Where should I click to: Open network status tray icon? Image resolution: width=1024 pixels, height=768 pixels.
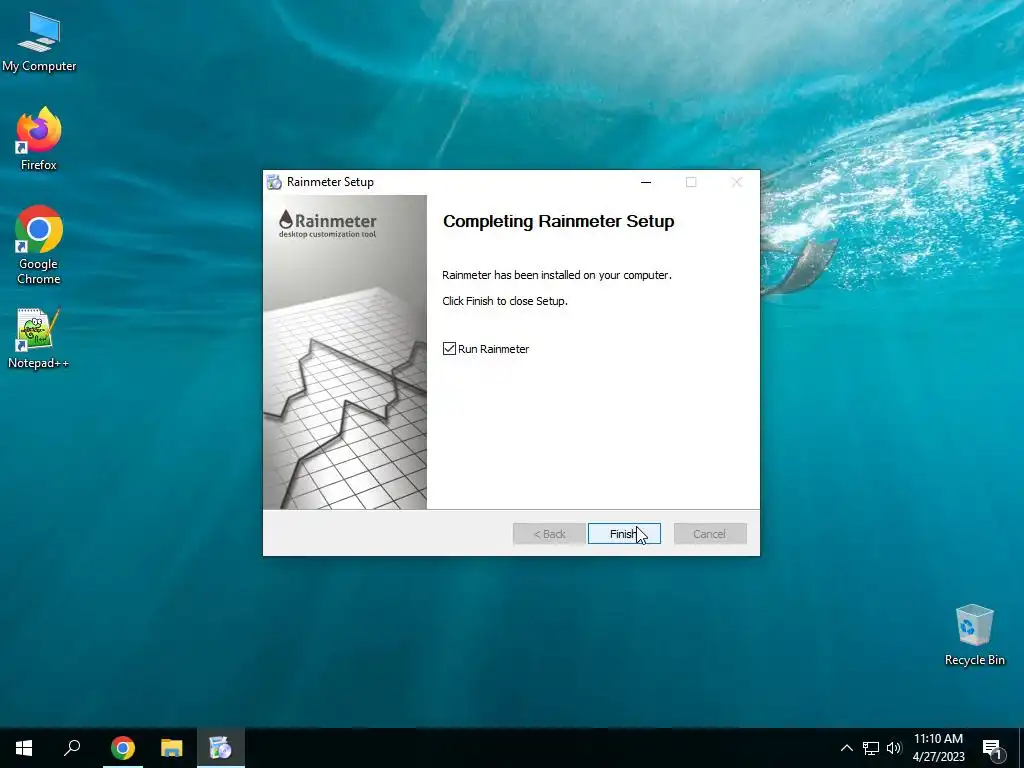click(x=871, y=748)
